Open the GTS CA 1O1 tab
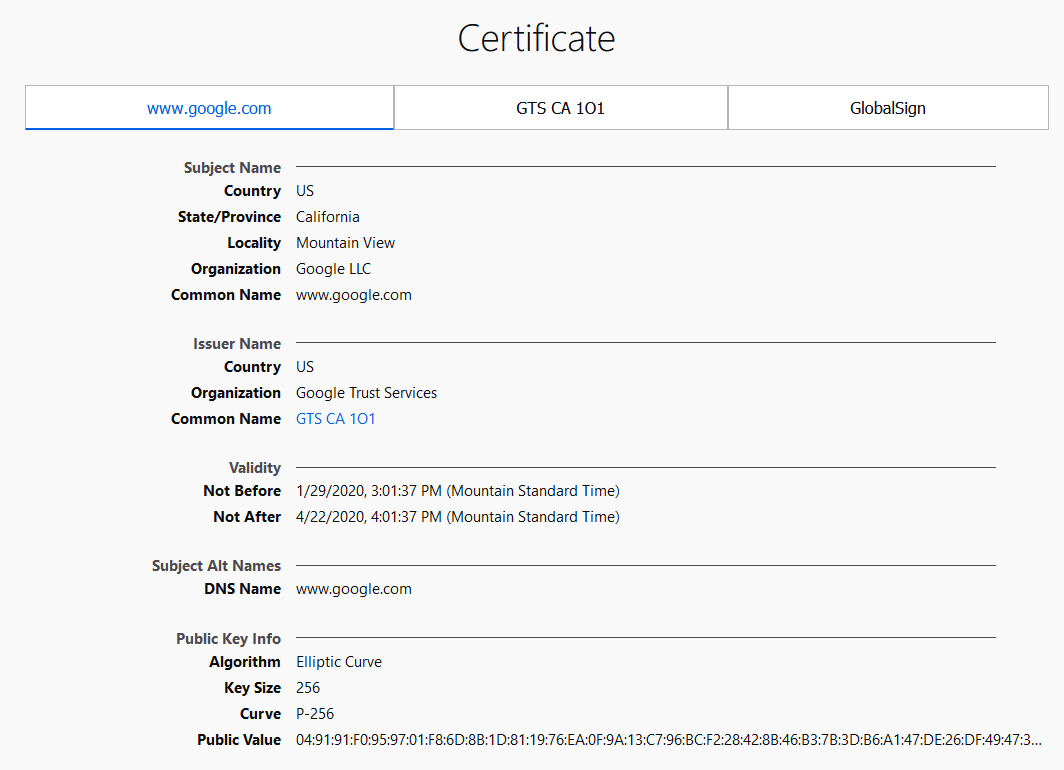The width and height of the screenshot is (1064, 770). pos(560,108)
